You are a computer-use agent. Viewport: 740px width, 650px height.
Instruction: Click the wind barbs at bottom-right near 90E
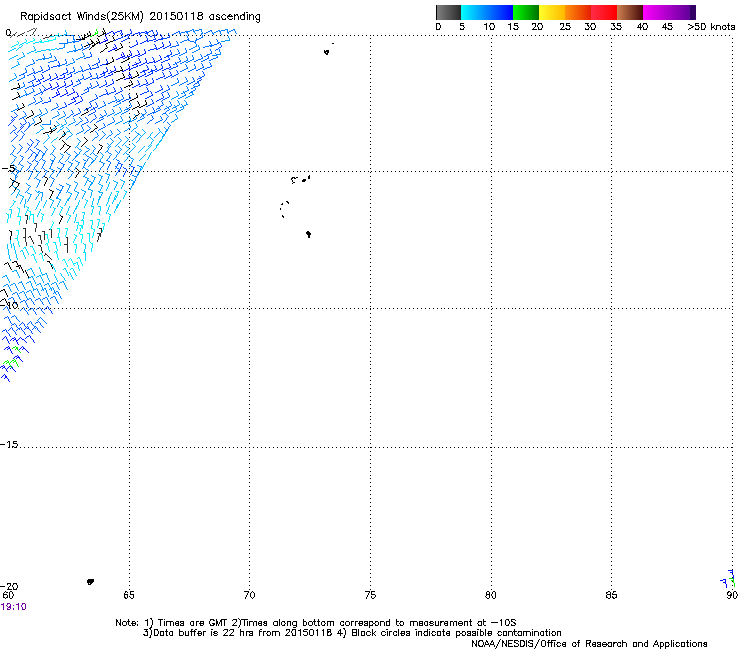coord(728,579)
